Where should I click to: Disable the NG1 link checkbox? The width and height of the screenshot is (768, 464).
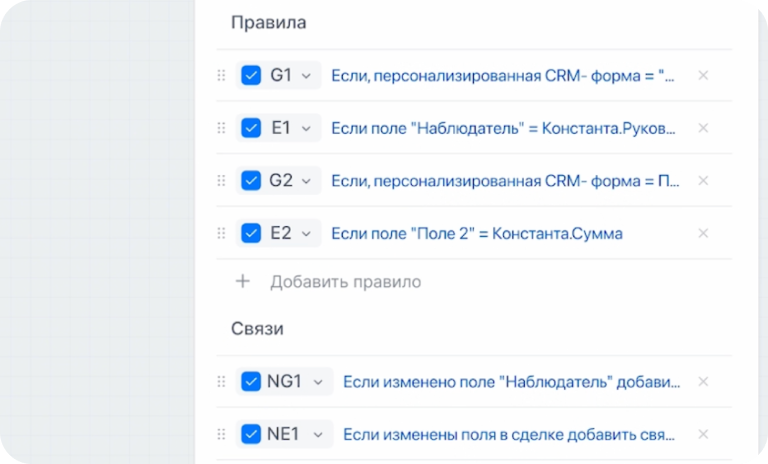coord(251,382)
